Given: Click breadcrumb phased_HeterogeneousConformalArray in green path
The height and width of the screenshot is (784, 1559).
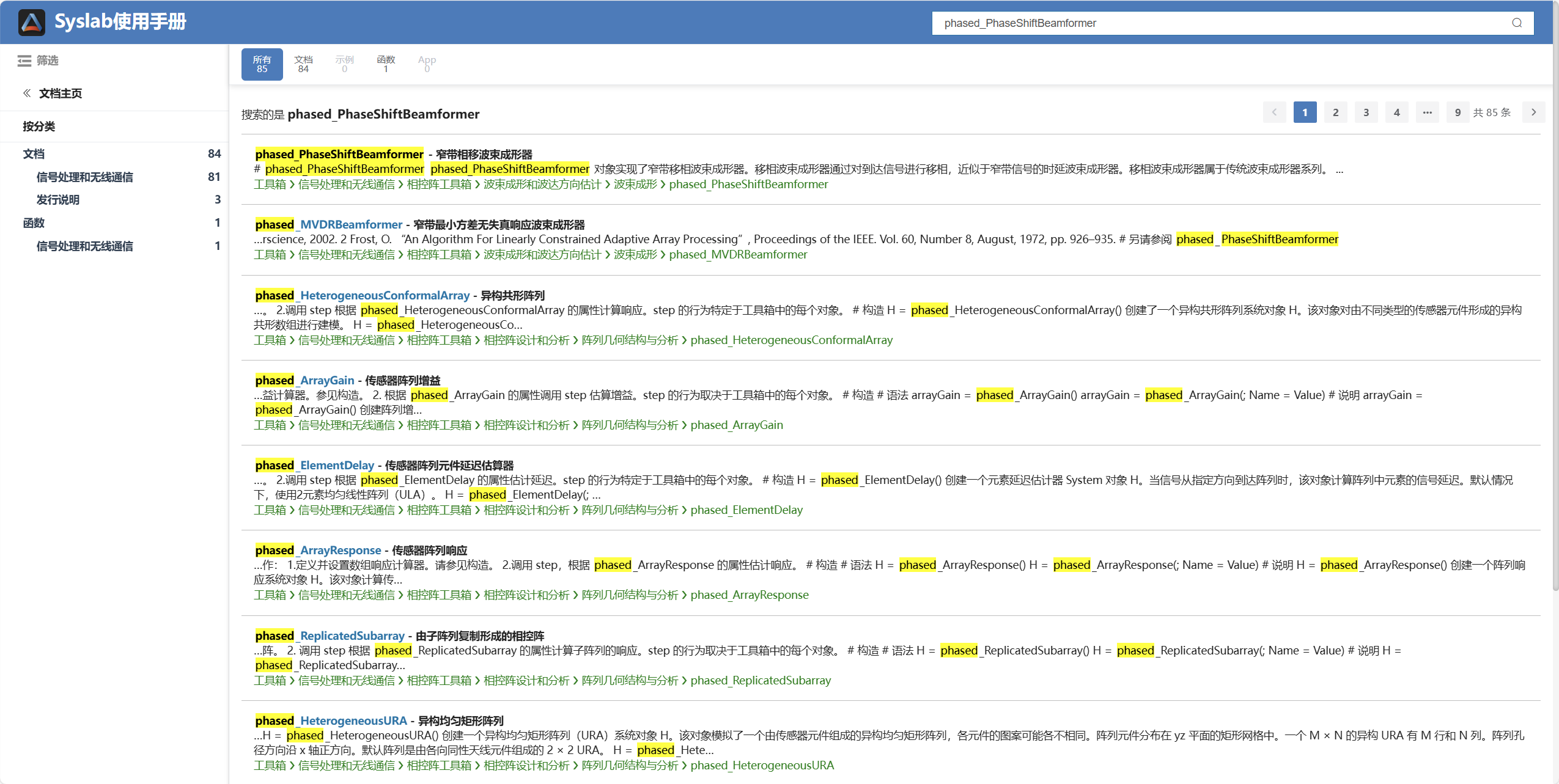Looking at the screenshot, I should (x=792, y=340).
